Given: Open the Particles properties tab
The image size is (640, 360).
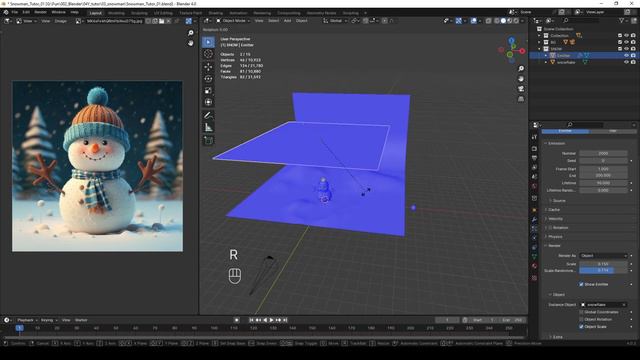Looking at the screenshot, I should pyautogui.click(x=534, y=229).
